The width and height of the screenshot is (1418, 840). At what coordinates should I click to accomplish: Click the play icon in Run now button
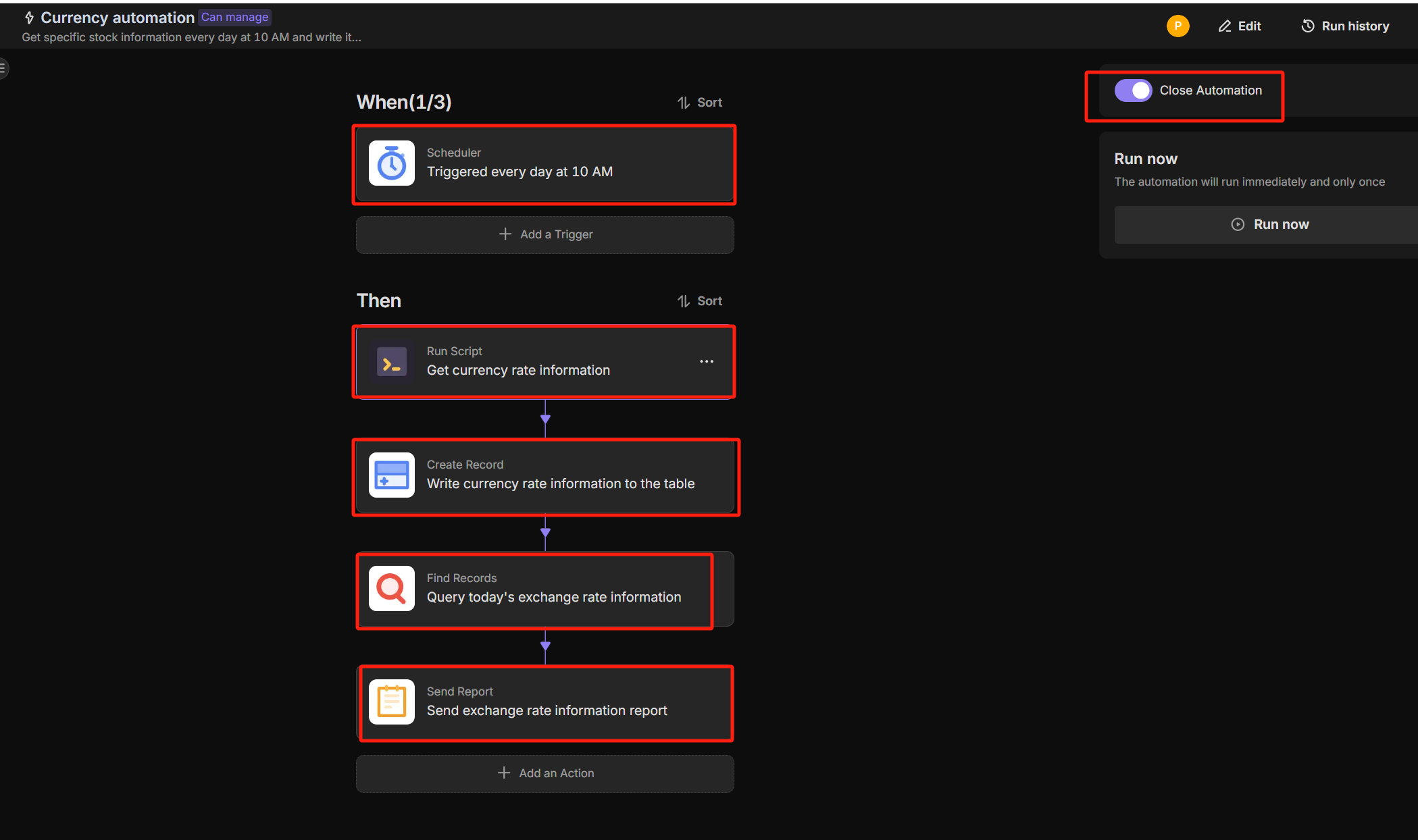click(x=1238, y=224)
